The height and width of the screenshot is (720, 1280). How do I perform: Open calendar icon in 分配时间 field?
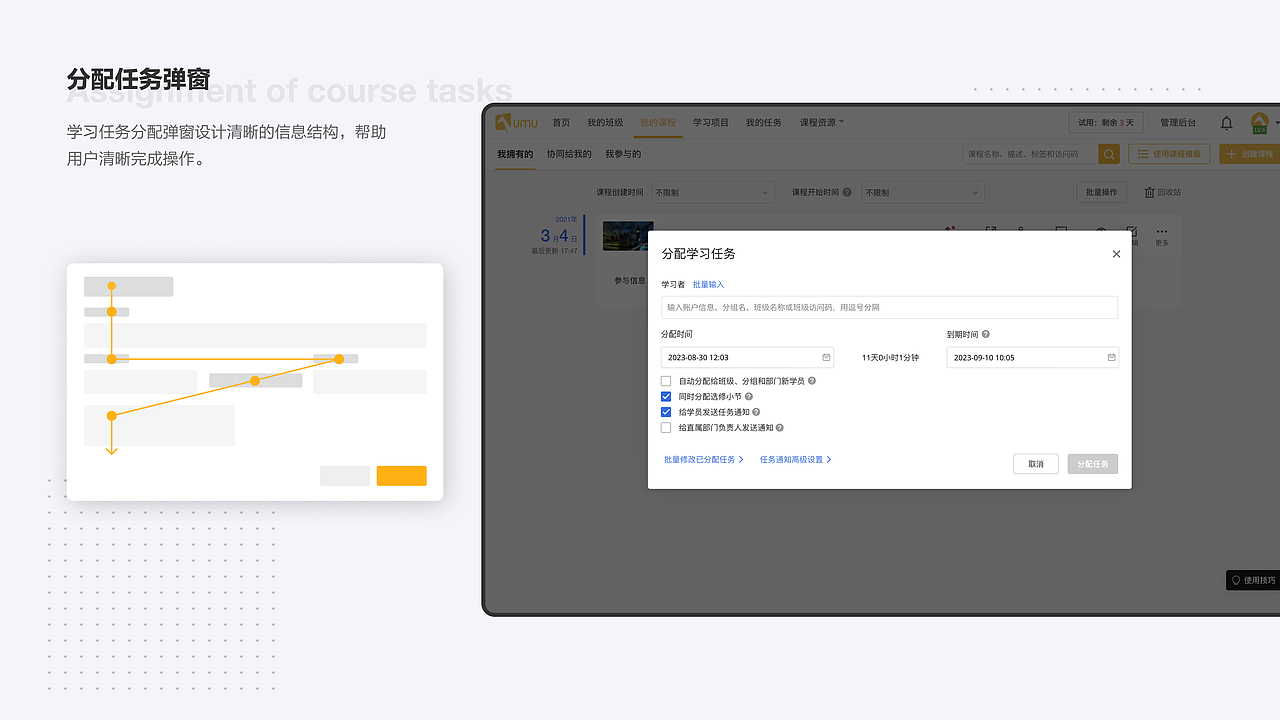(x=826, y=357)
